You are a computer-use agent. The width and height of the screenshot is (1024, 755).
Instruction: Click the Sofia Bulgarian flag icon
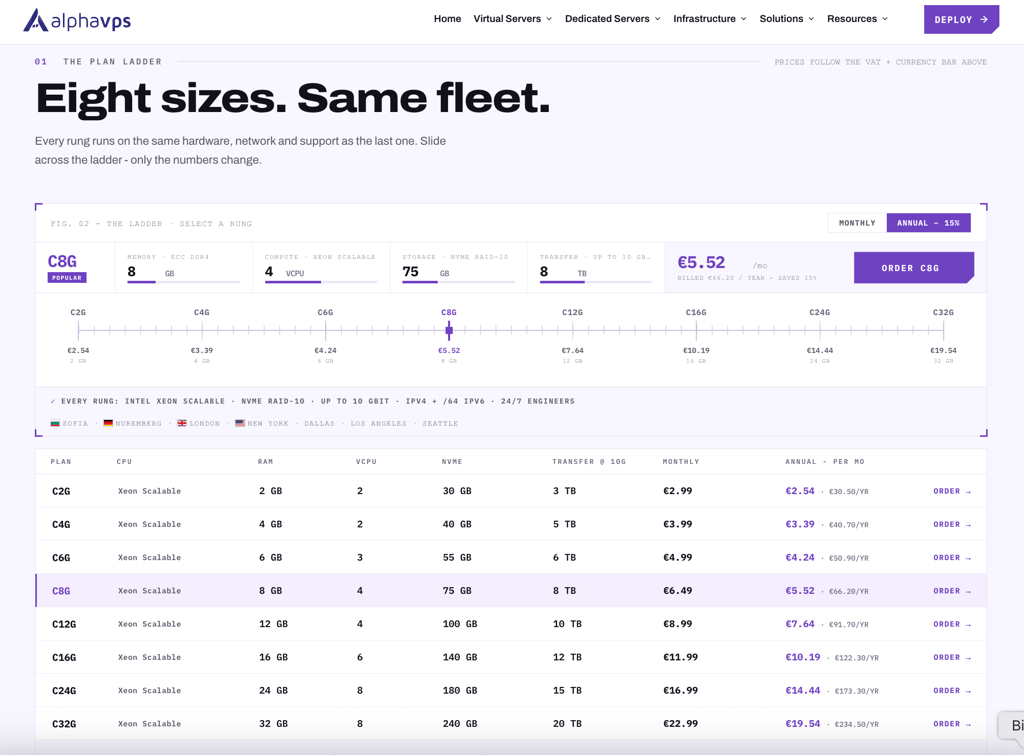[56, 423]
